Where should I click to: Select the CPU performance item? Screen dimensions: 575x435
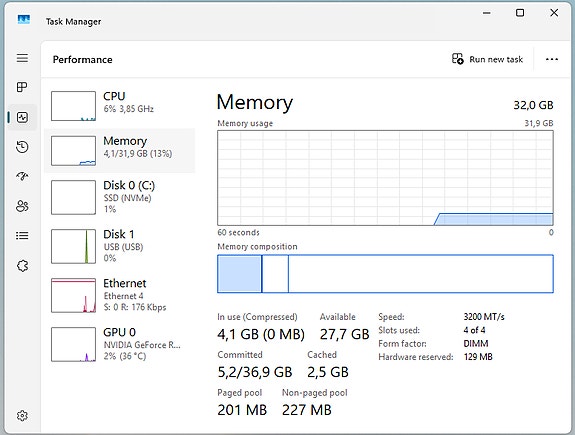tap(120, 106)
